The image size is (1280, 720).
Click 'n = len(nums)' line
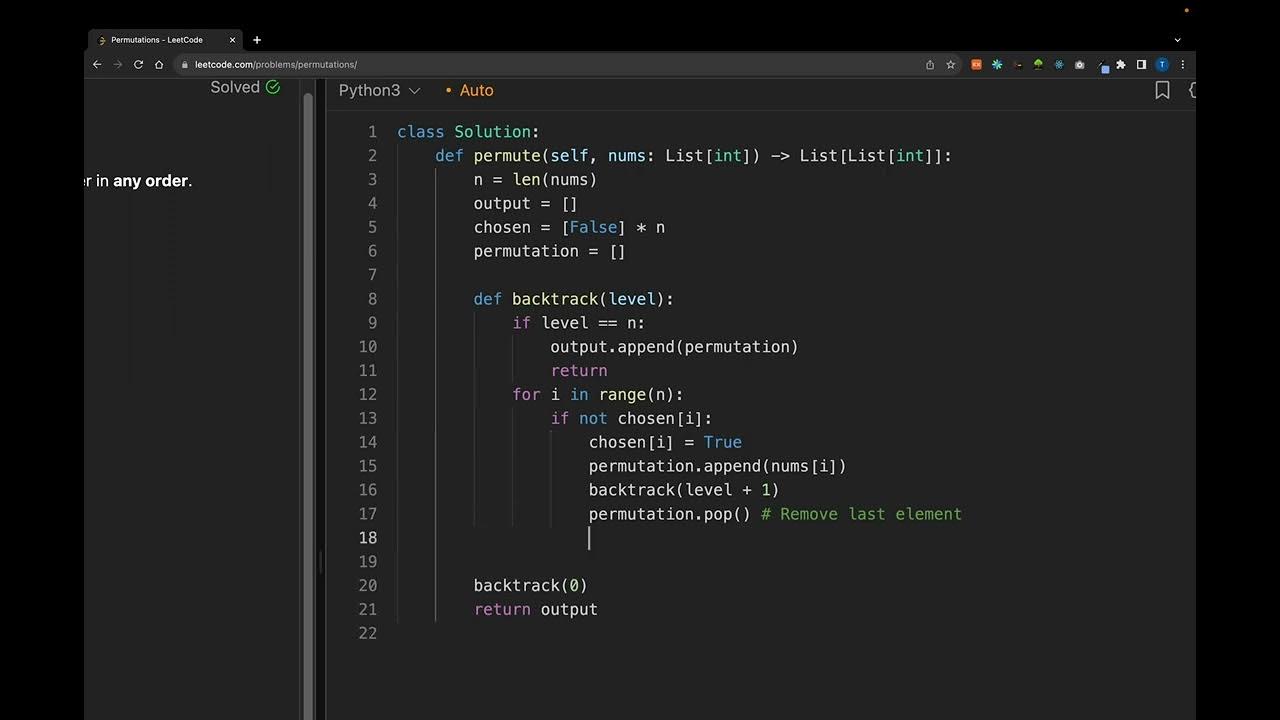(x=535, y=180)
